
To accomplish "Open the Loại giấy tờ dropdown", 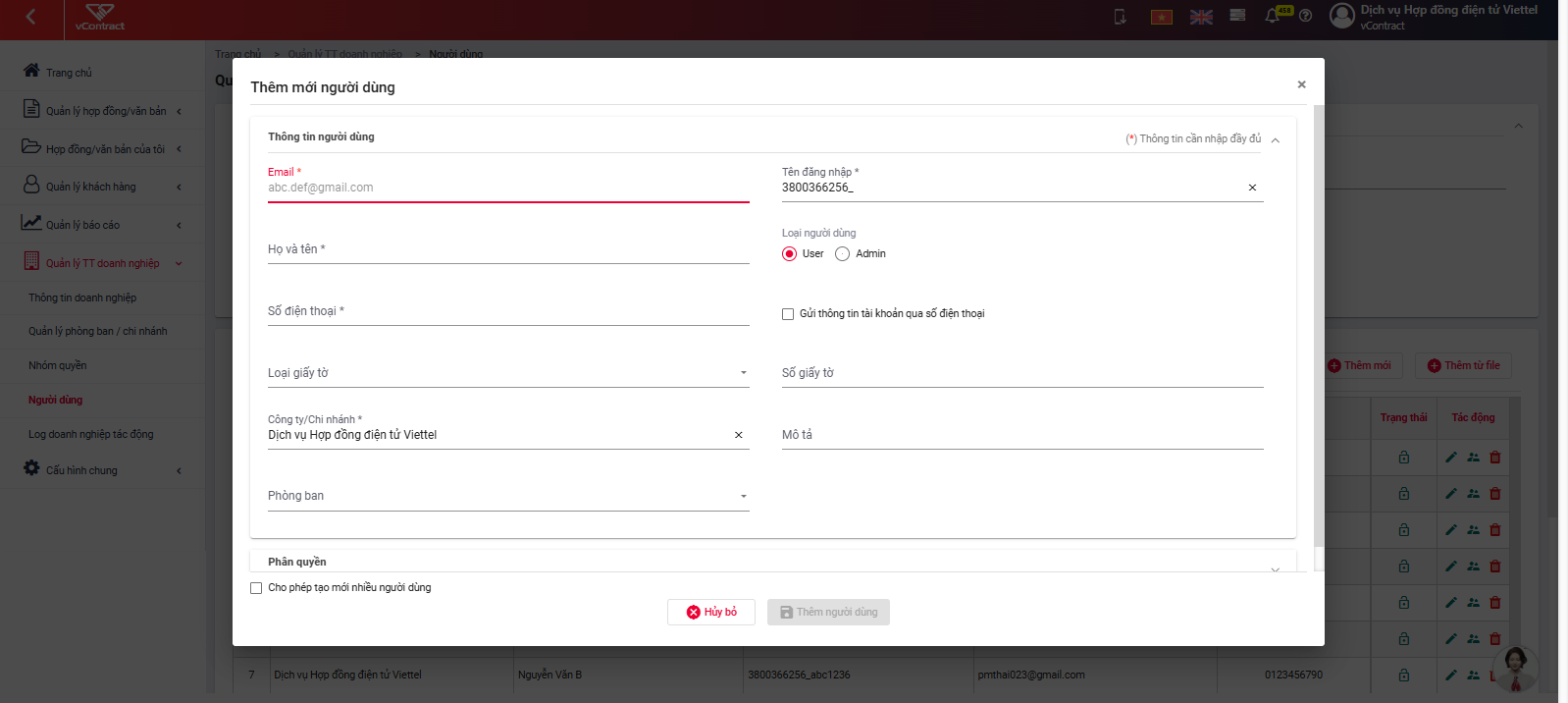I will click(508, 373).
